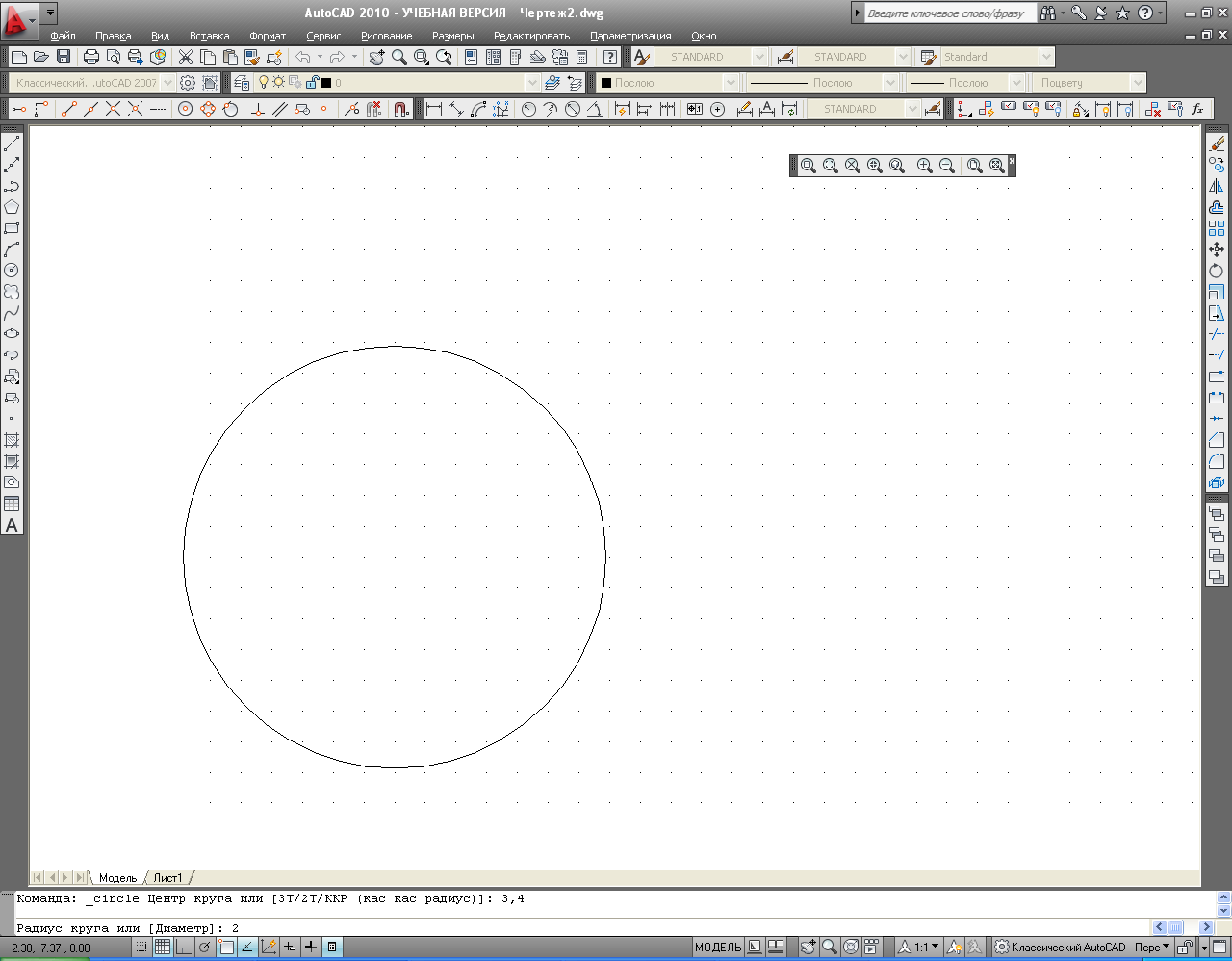The width and height of the screenshot is (1232, 961).
Task: Click coordinates readout 2.30, 7.37, 0.00
Action: tap(51, 948)
